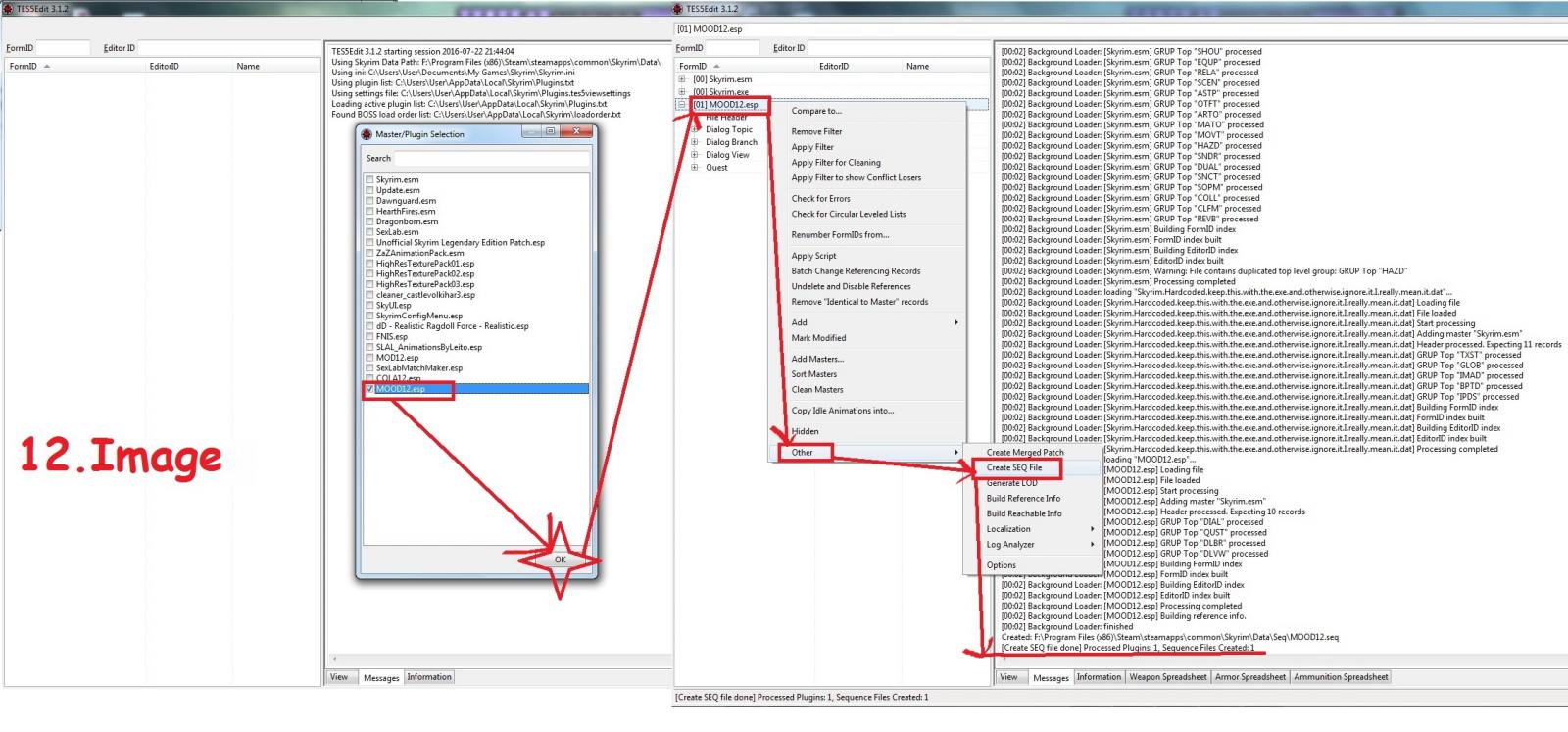The height and width of the screenshot is (732, 1568).
Task: Click TES5Edit app icon in left window title
Action: pos(9,9)
